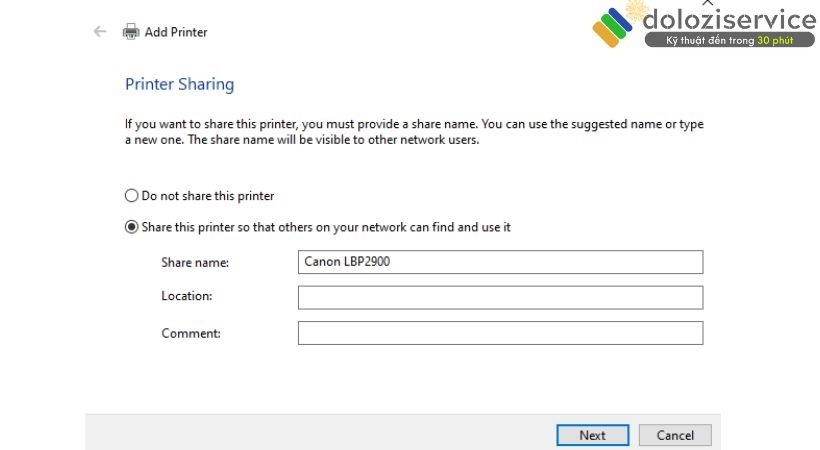Abort setup with the Cancel button
The width and height of the screenshot is (820, 450).
click(x=675, y=435)
